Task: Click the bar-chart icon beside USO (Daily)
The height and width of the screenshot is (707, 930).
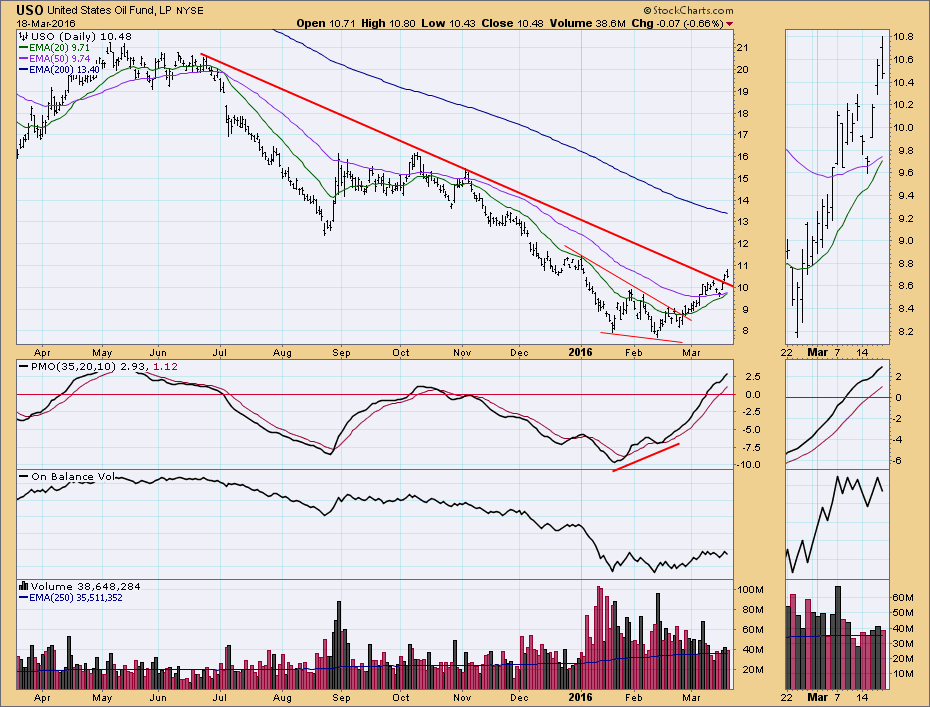Action: pos(24,36)
